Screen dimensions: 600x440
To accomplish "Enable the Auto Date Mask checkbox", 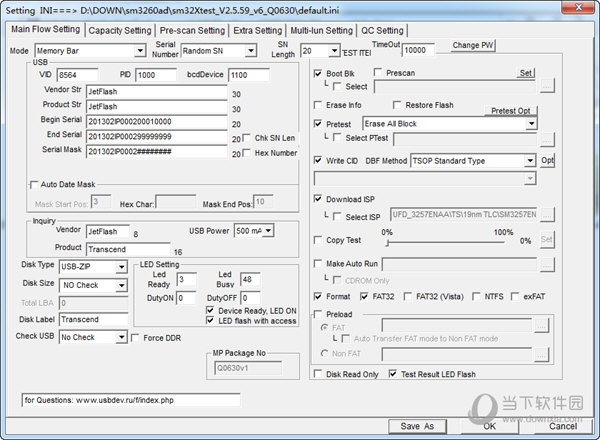I will [34, 185].
